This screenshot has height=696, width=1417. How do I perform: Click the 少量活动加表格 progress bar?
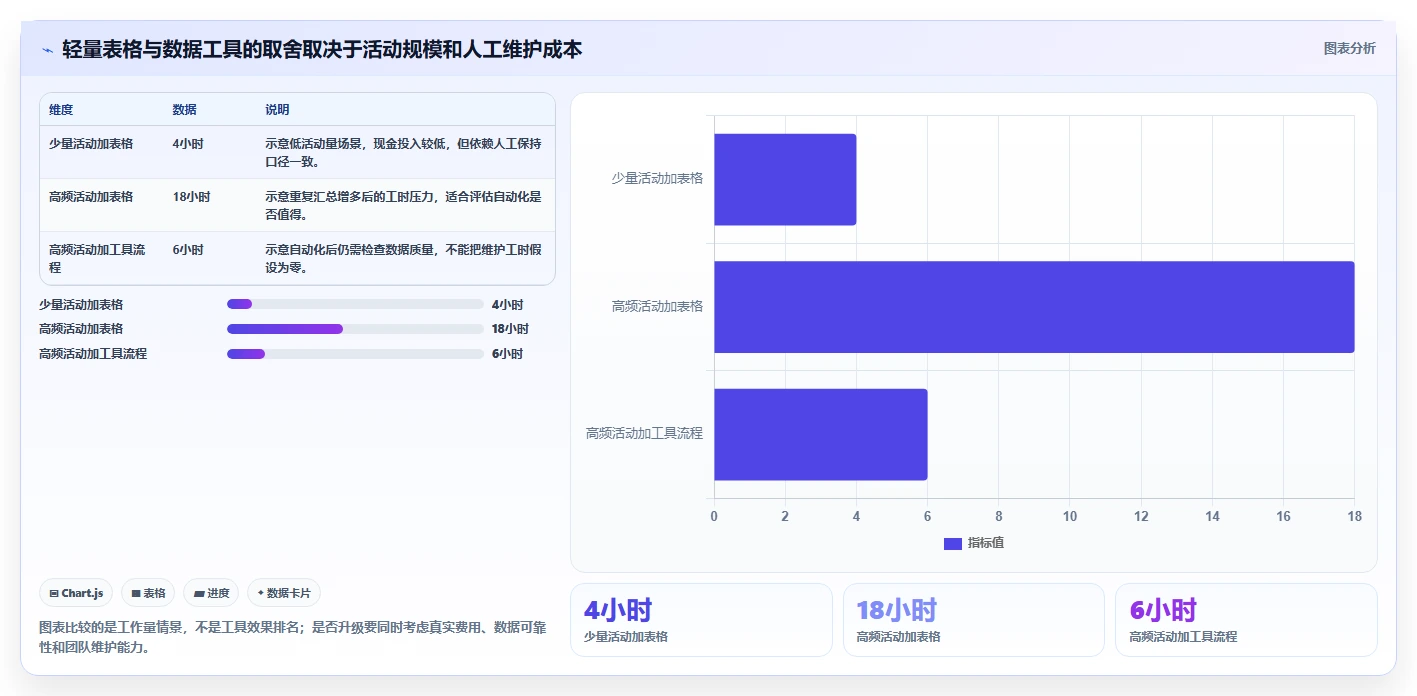point(355,304)
